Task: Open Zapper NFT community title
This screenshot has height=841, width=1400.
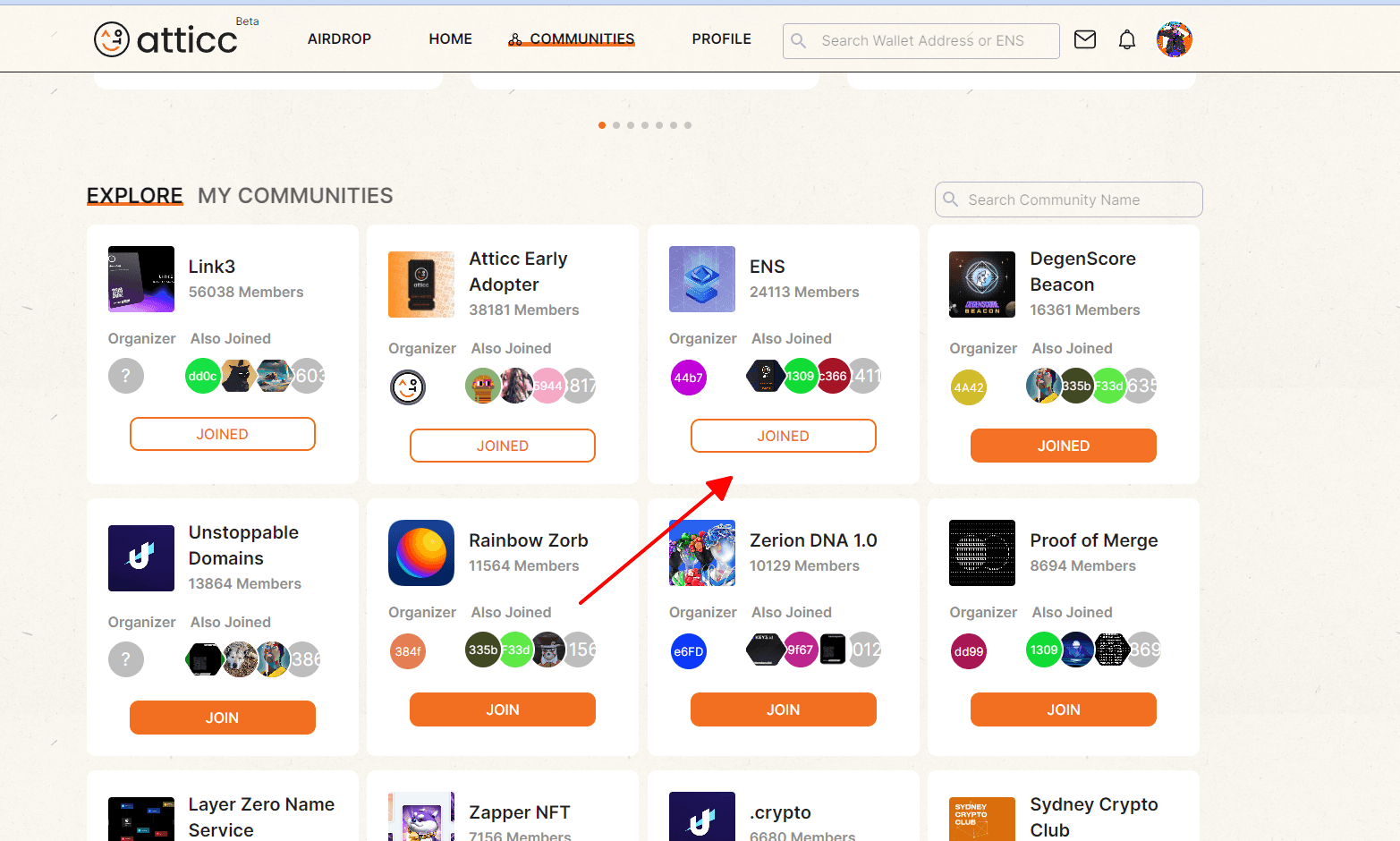Action: [x=520, y=812]
